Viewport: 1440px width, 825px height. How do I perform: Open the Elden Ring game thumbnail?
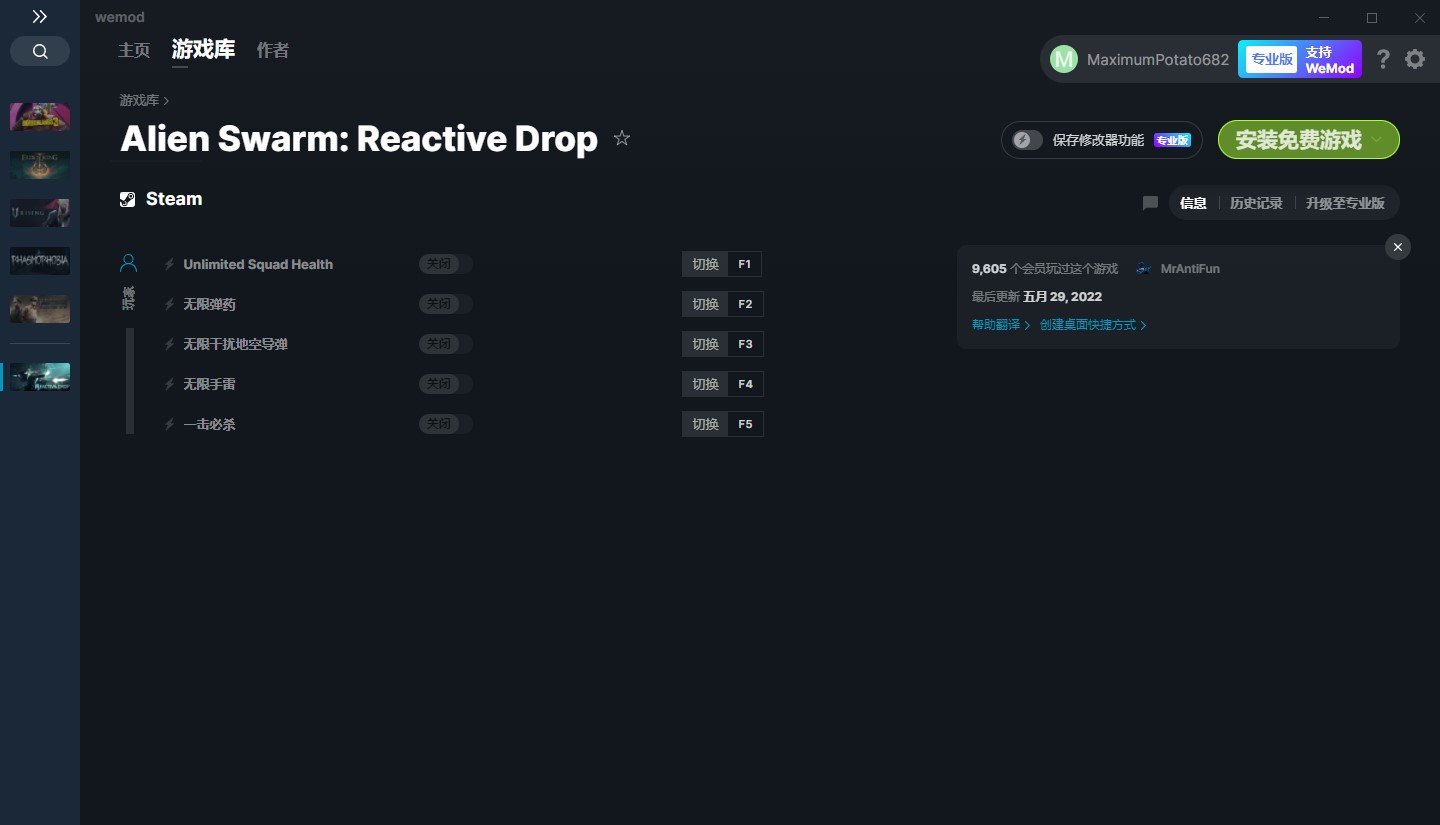pyautogui.click(x=40, y=165)
